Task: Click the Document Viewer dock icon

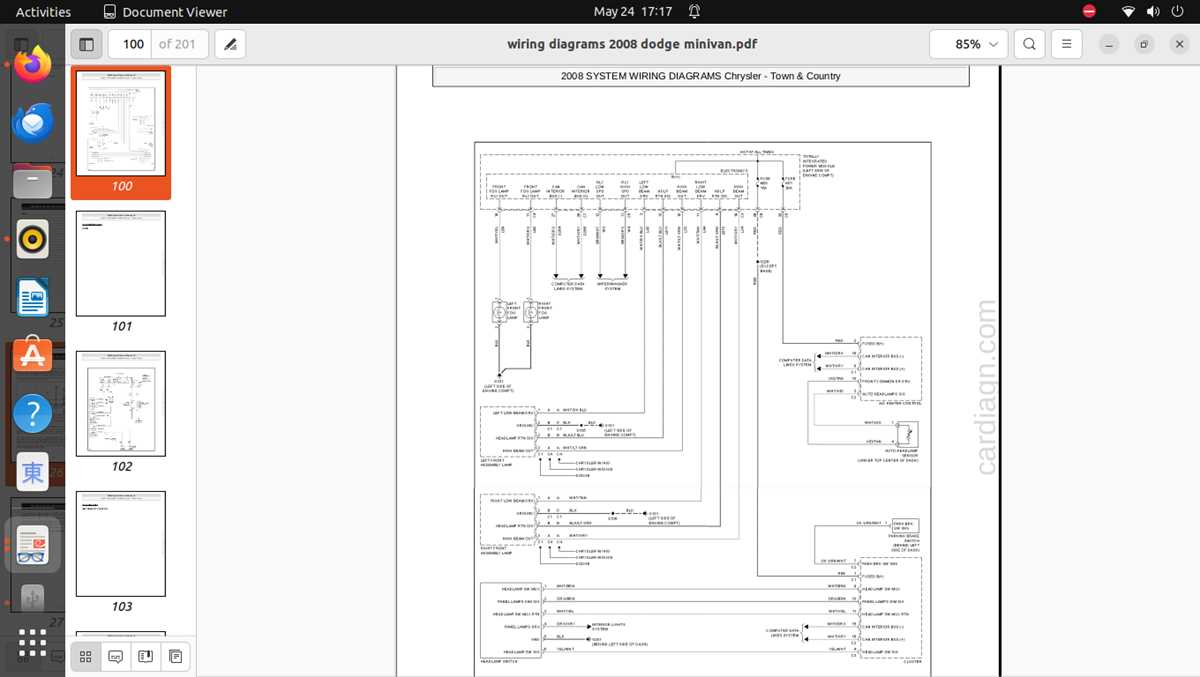Action: coord(32,545)
